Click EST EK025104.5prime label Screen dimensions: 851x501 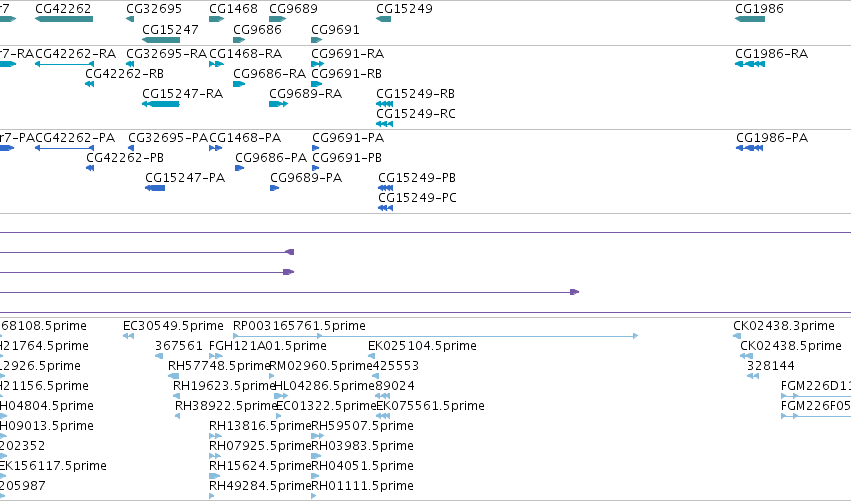[x=422, y=346]
